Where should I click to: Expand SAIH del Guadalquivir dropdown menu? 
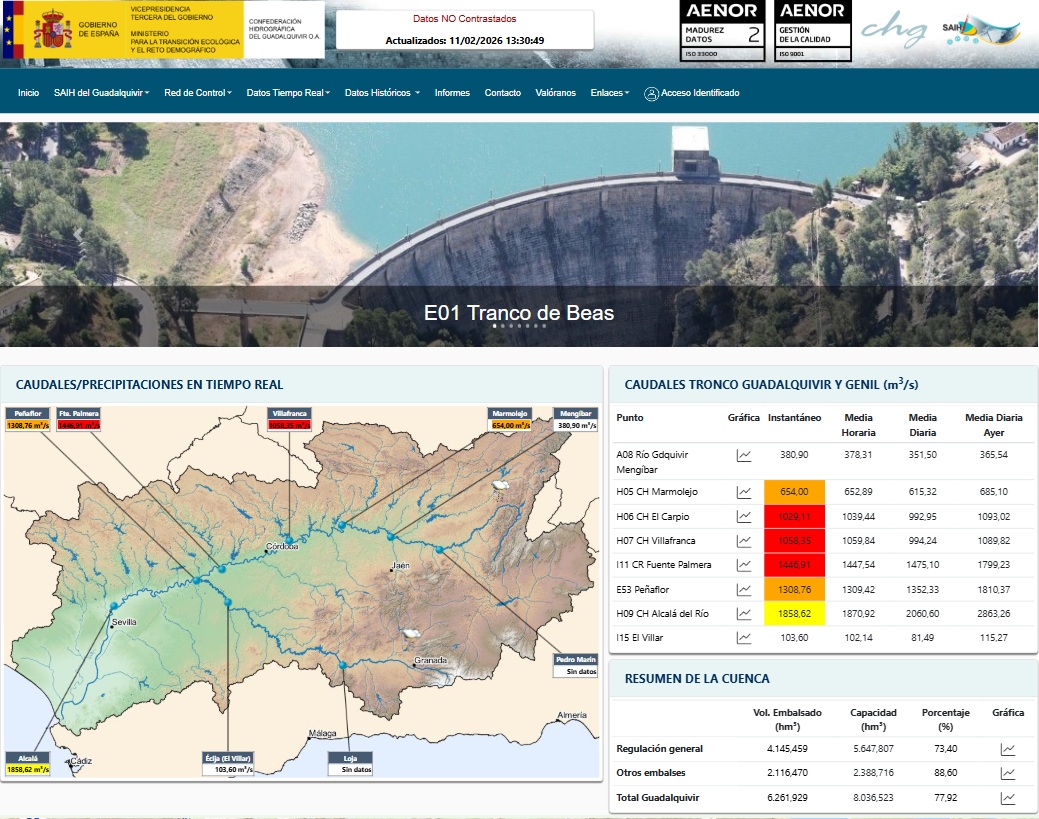[x=101, y=93]
